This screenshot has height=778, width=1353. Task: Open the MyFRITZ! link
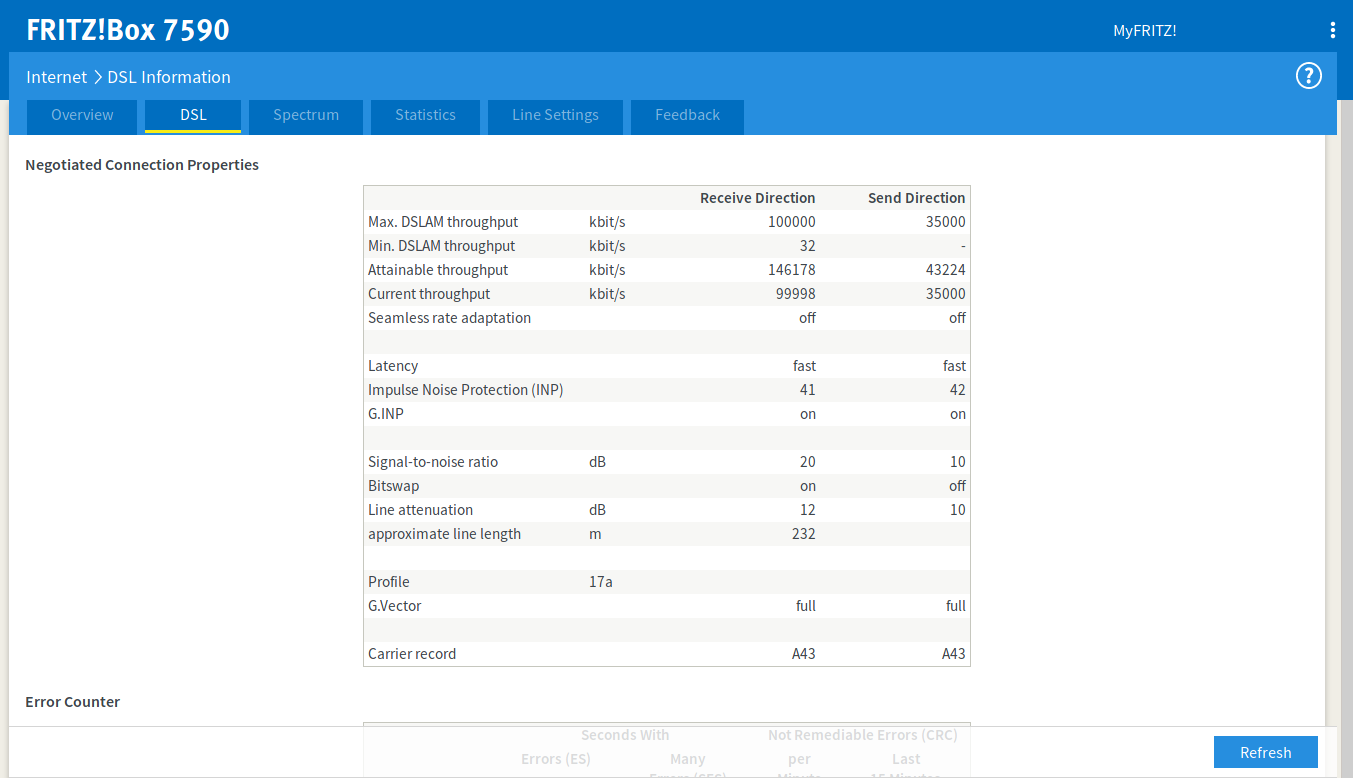click(x=1144, y=31)
